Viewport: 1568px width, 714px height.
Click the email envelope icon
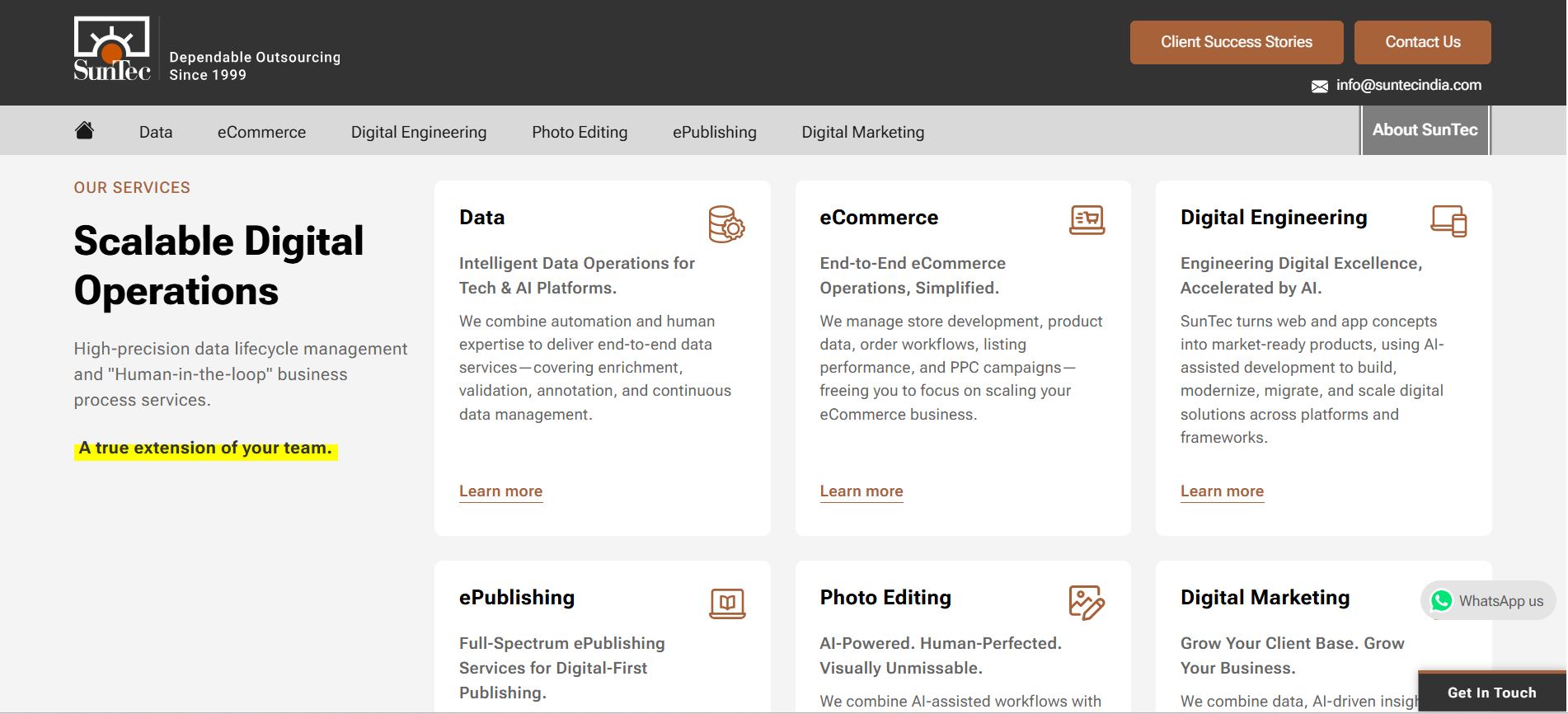1320,87
